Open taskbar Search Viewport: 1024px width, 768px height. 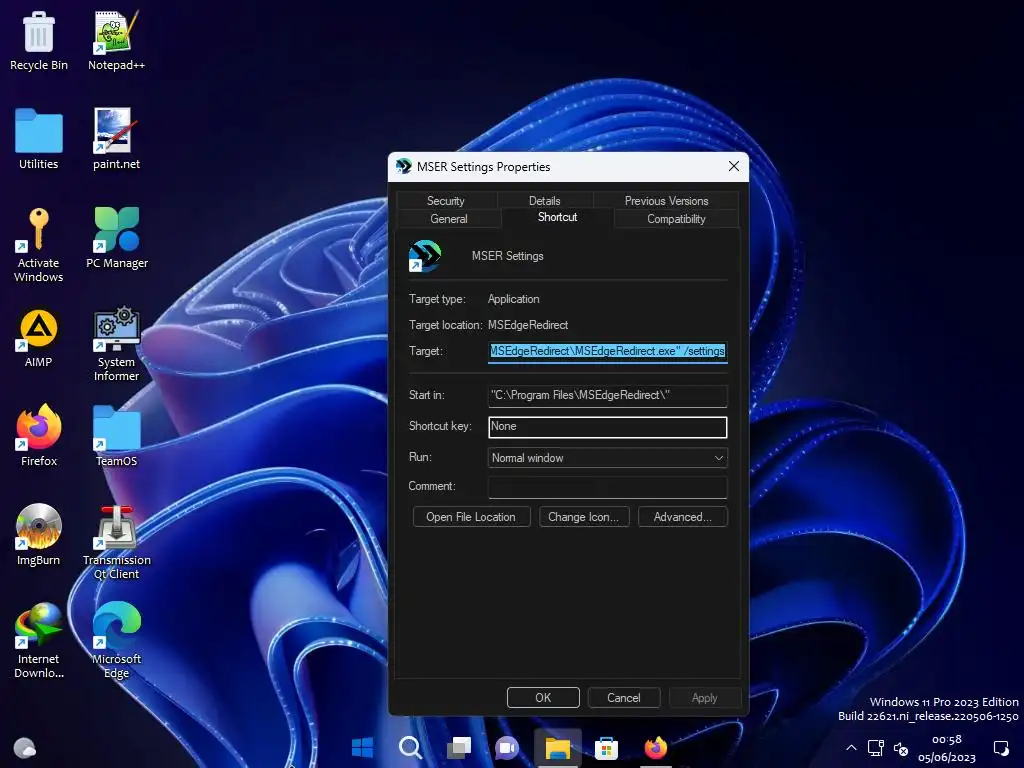(x=411, y=747)
